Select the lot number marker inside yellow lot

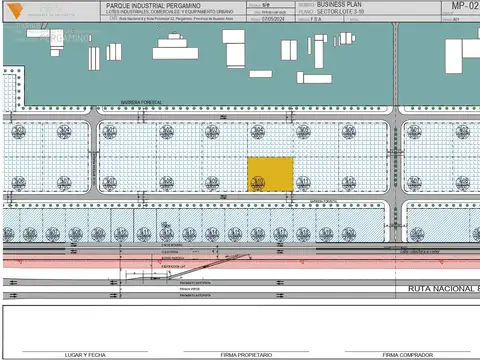coord(258,183)
